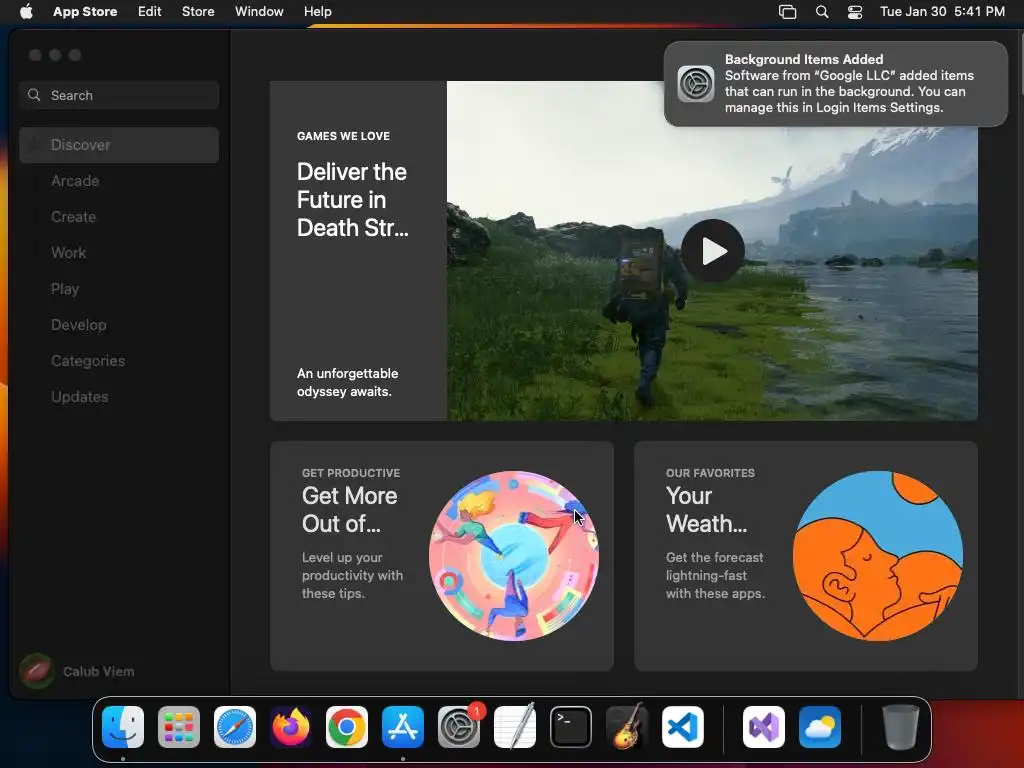Select Discover in the sidebar
Viewport: 1024px width, 768px height.
pos(119,145)
